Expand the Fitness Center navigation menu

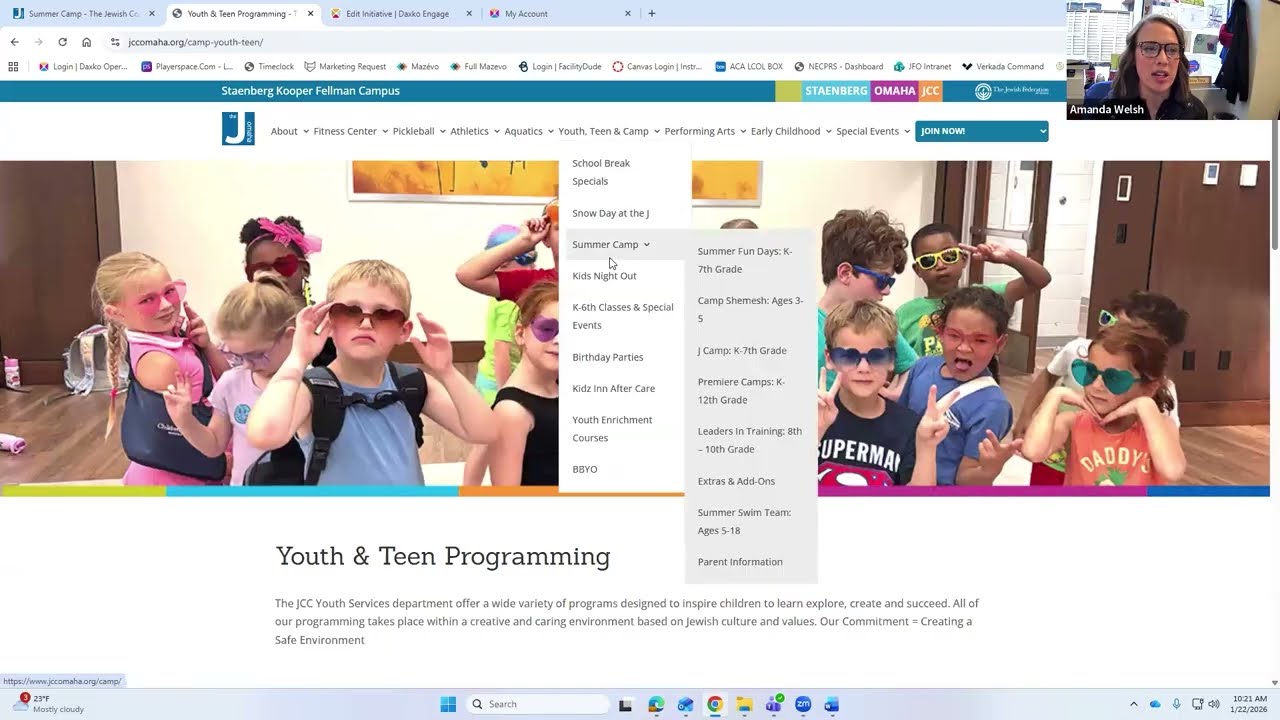point(349,131)
